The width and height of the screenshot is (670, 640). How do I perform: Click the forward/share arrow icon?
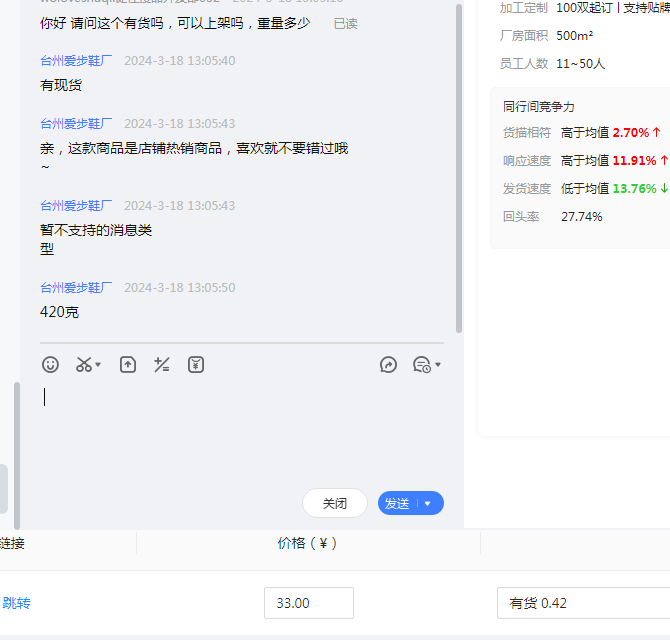(388, 365)
